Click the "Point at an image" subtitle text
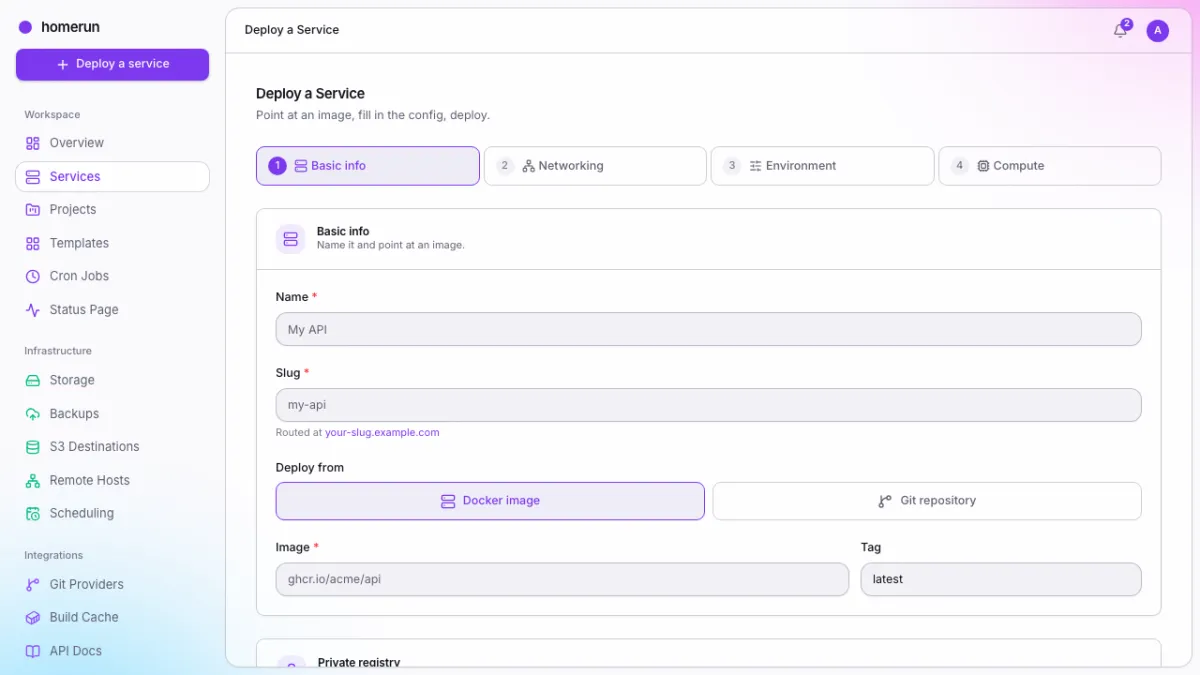Viewport: 1200px width, 675px height. click(373, 115)
